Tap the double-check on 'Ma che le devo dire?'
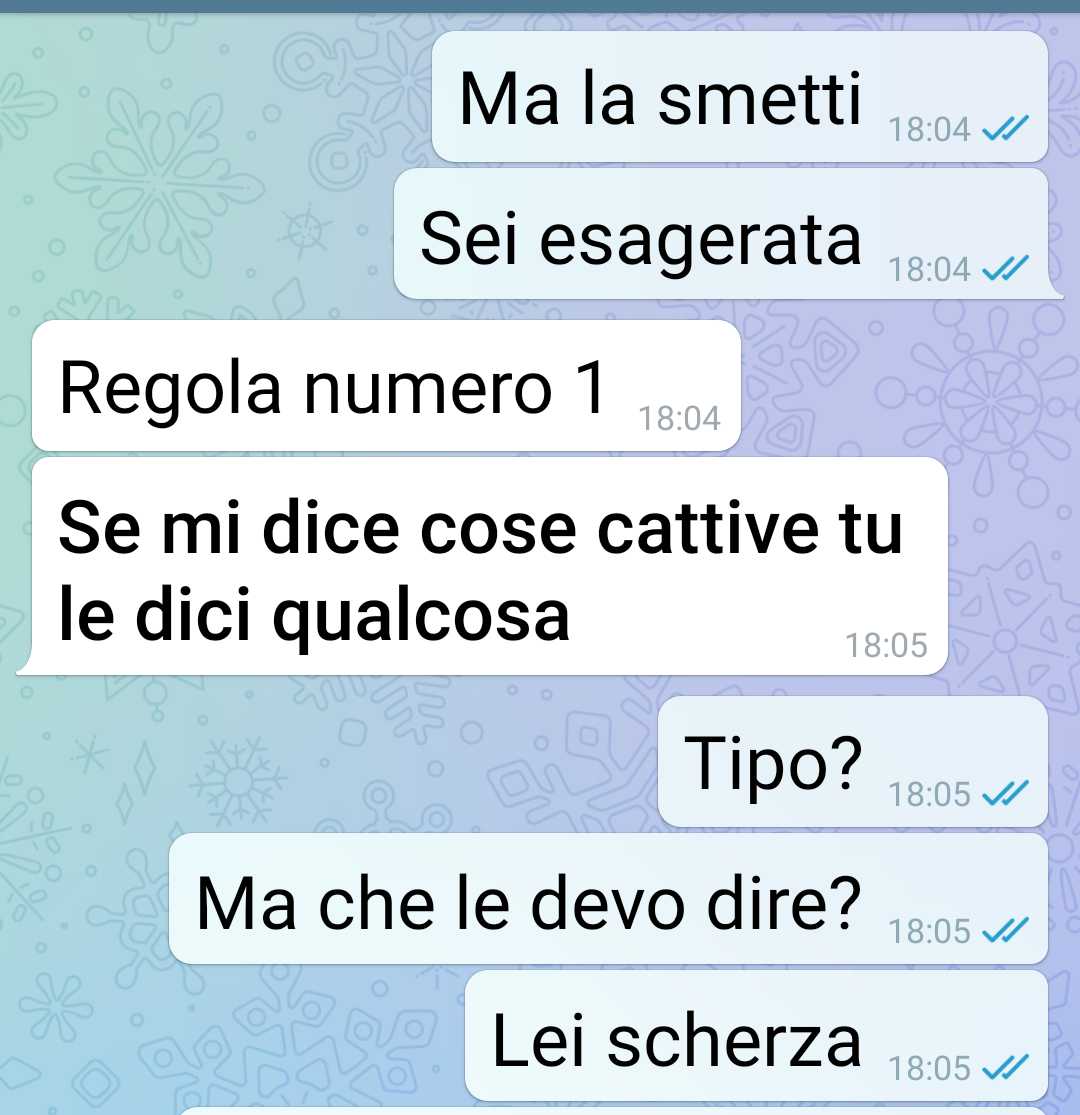Image resolution: width=1080 pixels, height=1115 pixels. (x=1005, y=930)
